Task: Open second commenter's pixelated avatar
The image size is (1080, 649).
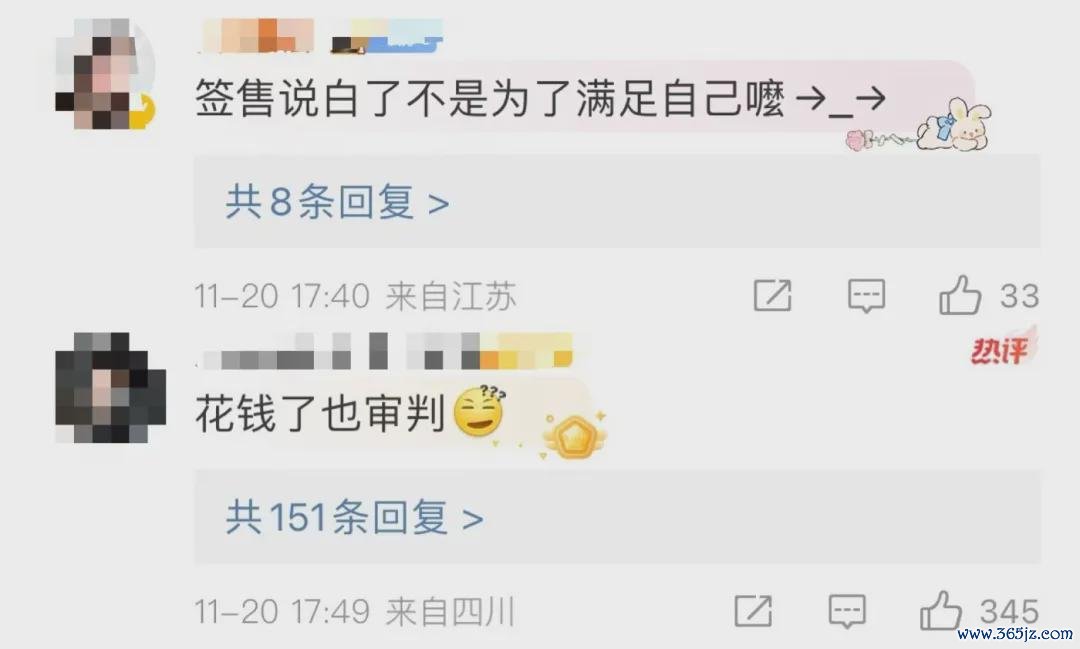Action: click(x=110, y=388)
